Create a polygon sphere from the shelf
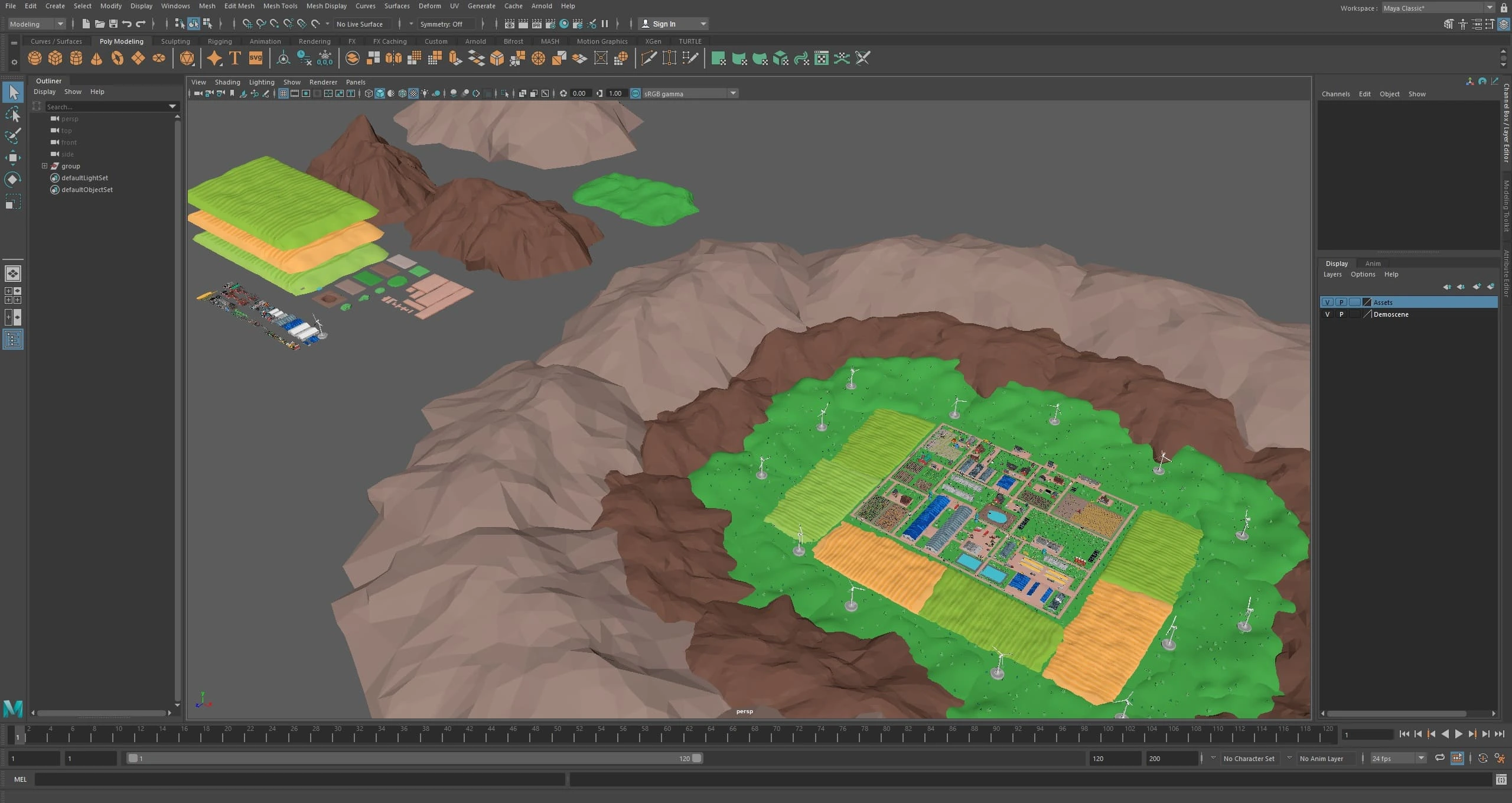The image size is (1512, 803). [x=35, y=58]
